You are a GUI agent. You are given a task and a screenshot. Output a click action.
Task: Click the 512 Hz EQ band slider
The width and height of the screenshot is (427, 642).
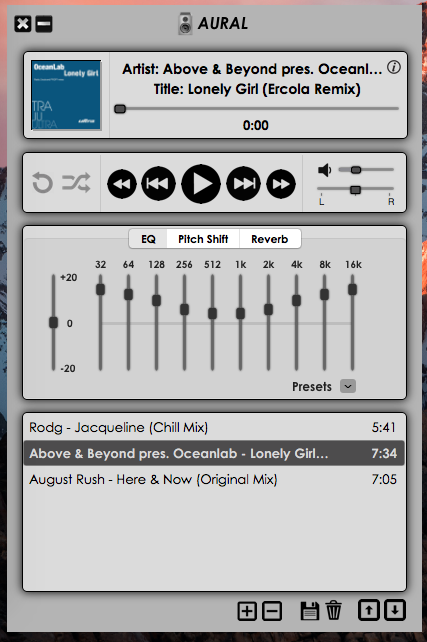[212, 322]
